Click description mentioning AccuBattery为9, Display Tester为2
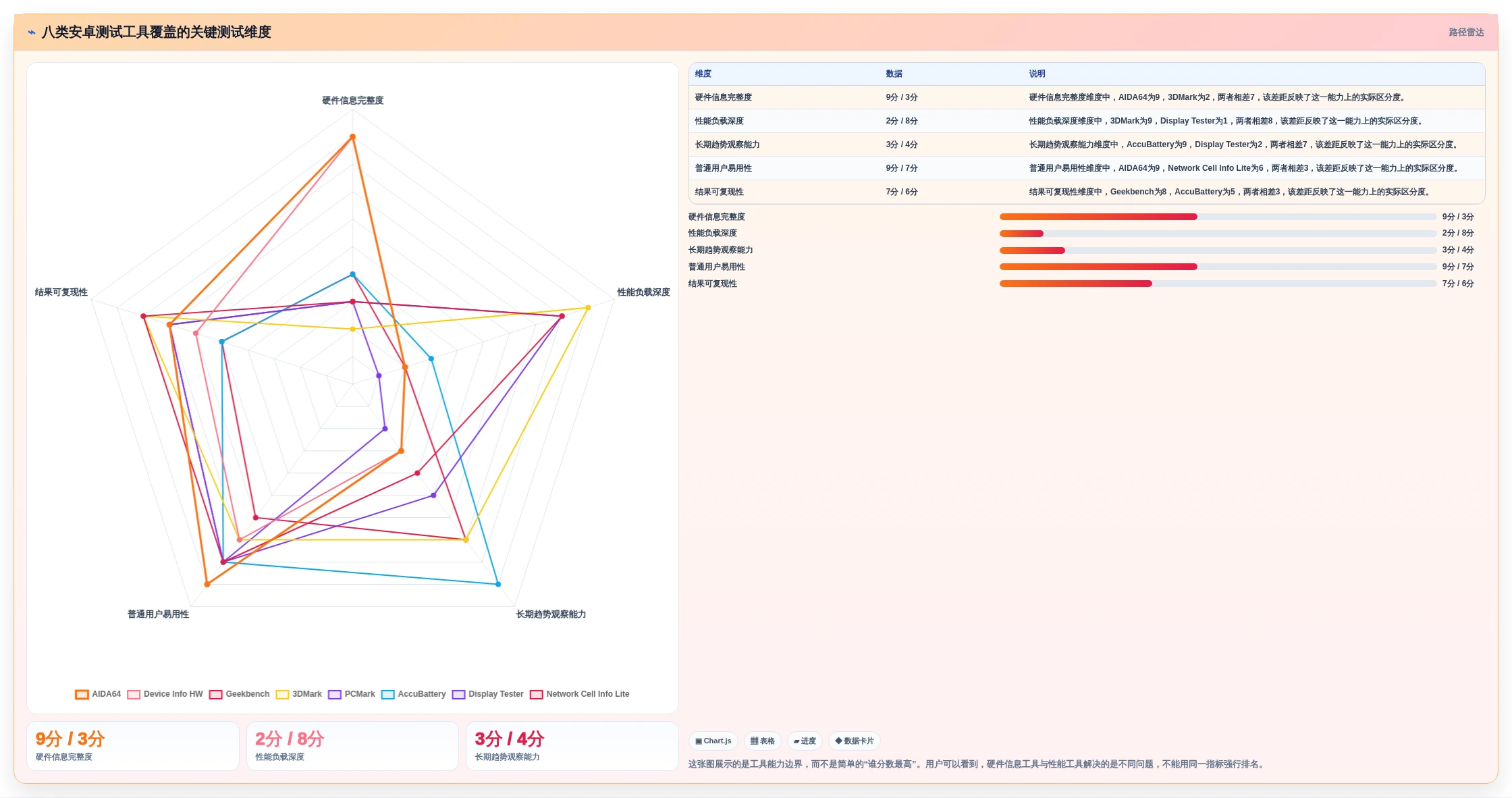The image size is (1512, 798). [x=1245, y=144]
